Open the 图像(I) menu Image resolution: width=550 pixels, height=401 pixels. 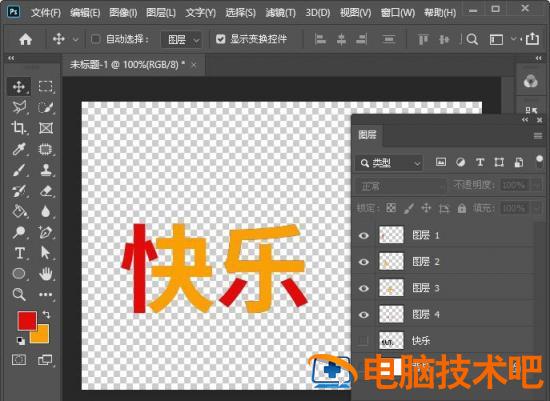123,13
